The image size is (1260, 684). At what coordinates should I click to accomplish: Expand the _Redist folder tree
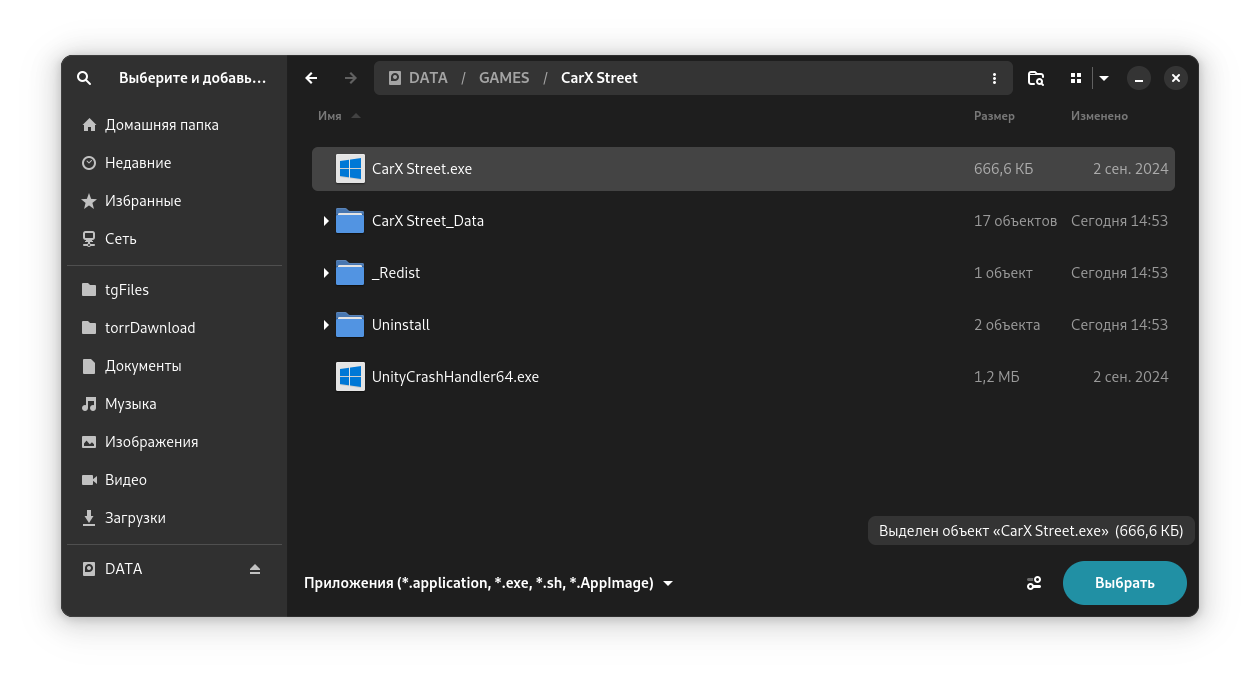[x=326, y=273]
